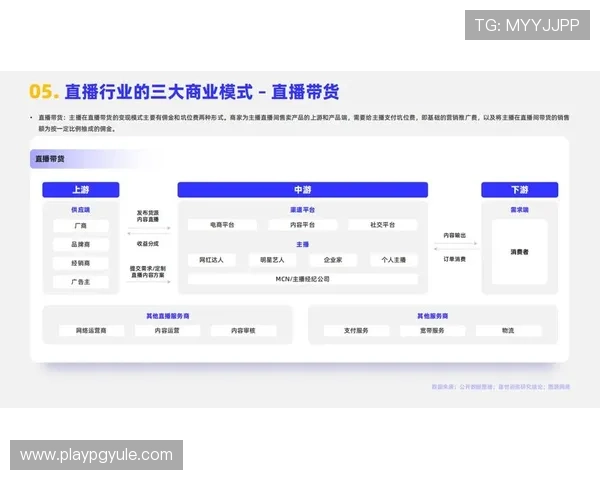
Task: Select the 提交需求/定制 直播内容方案 label
Action: click(148, 272)
